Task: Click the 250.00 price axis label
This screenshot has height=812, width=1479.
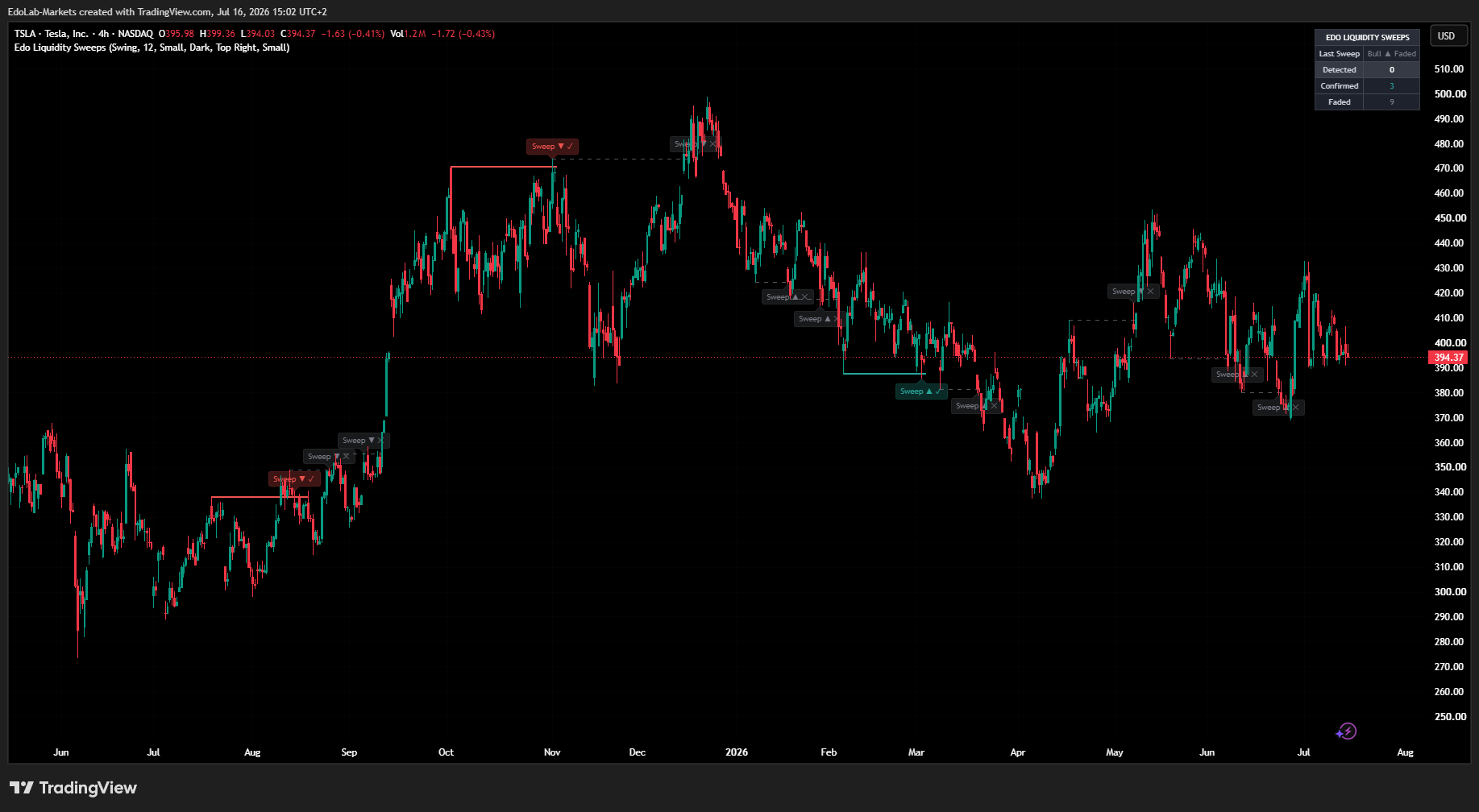Action: pos(1448,717)
